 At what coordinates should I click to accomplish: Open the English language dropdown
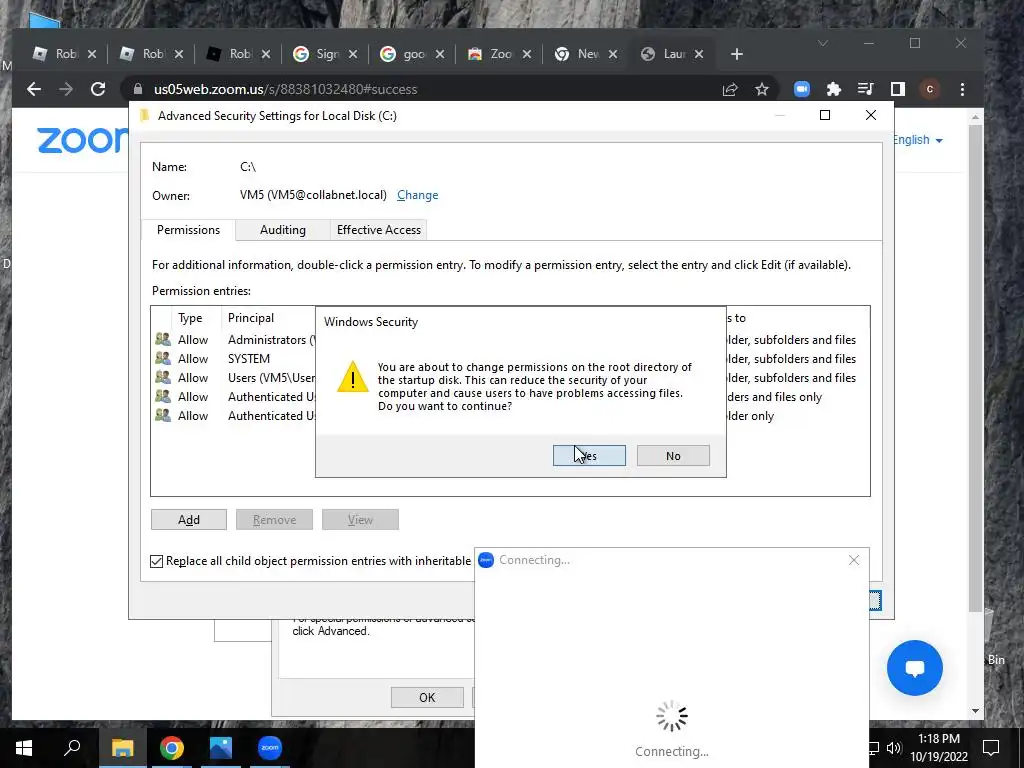coord(918,140)
